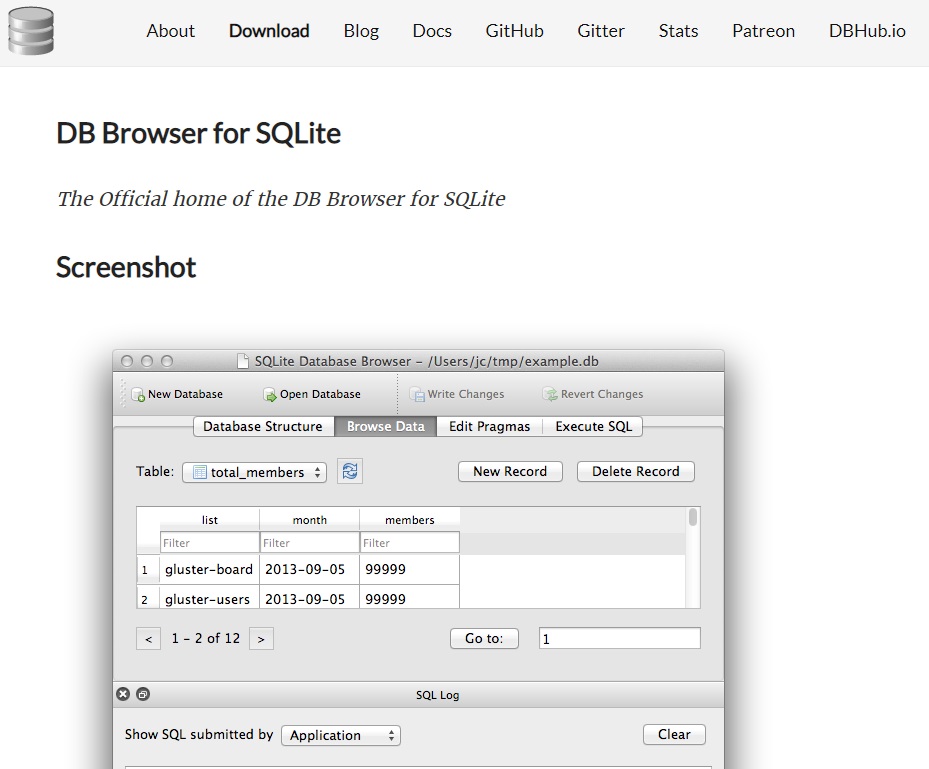This screenshot has width=929, height=769.
Task: Open the total_members table dropdown
Action: pos(254,472)
